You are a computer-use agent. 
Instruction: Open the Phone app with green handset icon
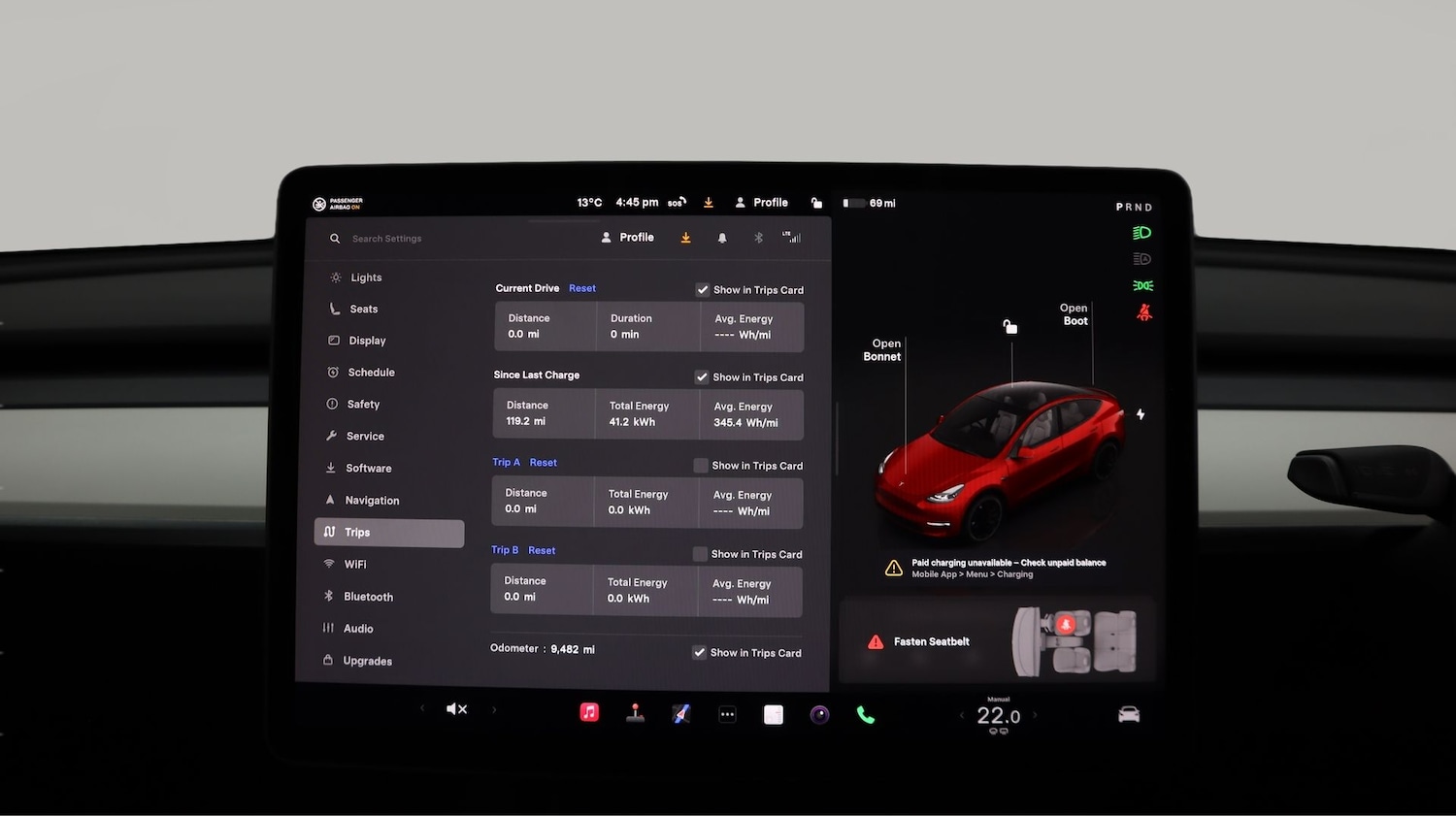[x=866, y=713]
